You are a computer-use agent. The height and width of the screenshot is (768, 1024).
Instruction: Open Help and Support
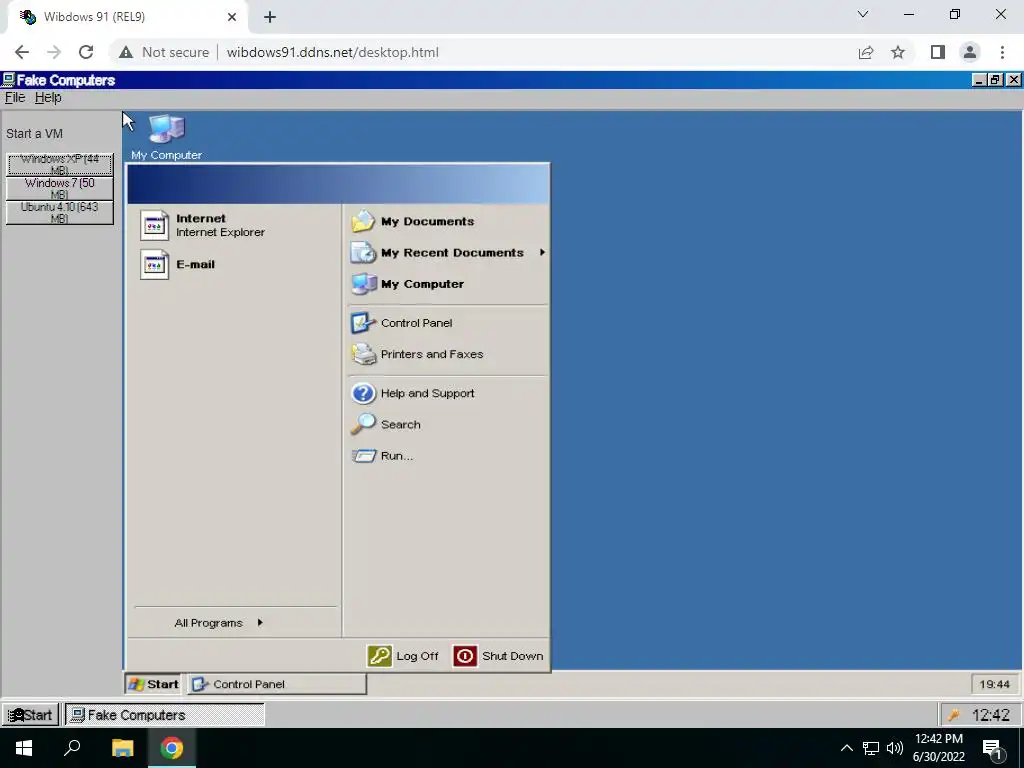point(413,393)
